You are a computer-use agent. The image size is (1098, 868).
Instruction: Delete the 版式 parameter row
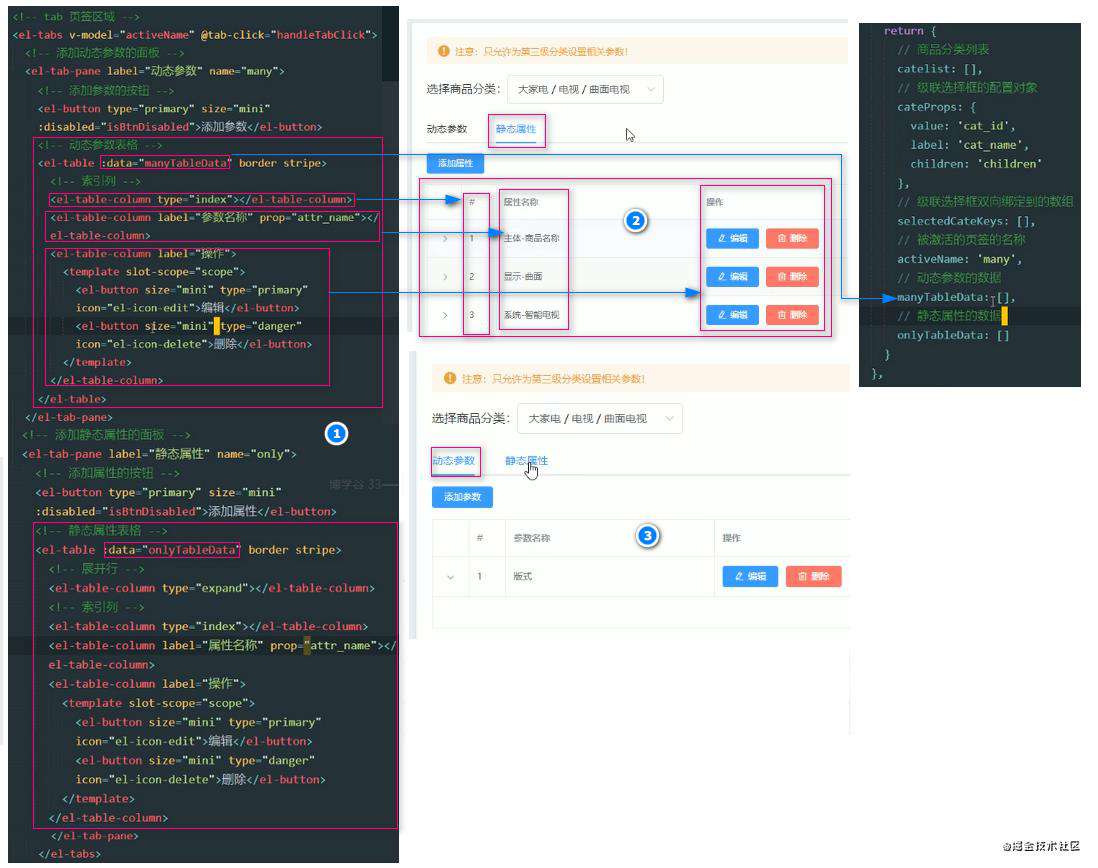(x=814, y=576)
